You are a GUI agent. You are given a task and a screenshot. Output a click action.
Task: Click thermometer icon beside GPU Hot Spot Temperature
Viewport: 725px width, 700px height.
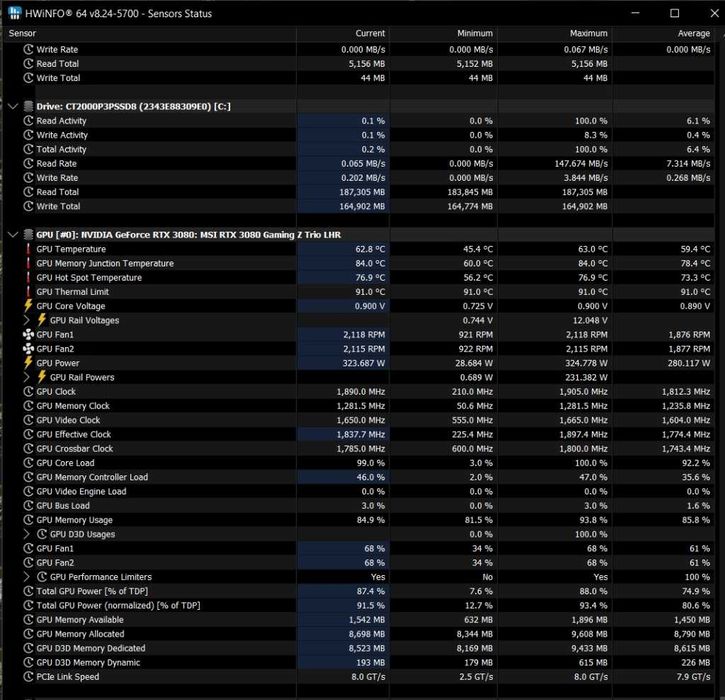28,277
